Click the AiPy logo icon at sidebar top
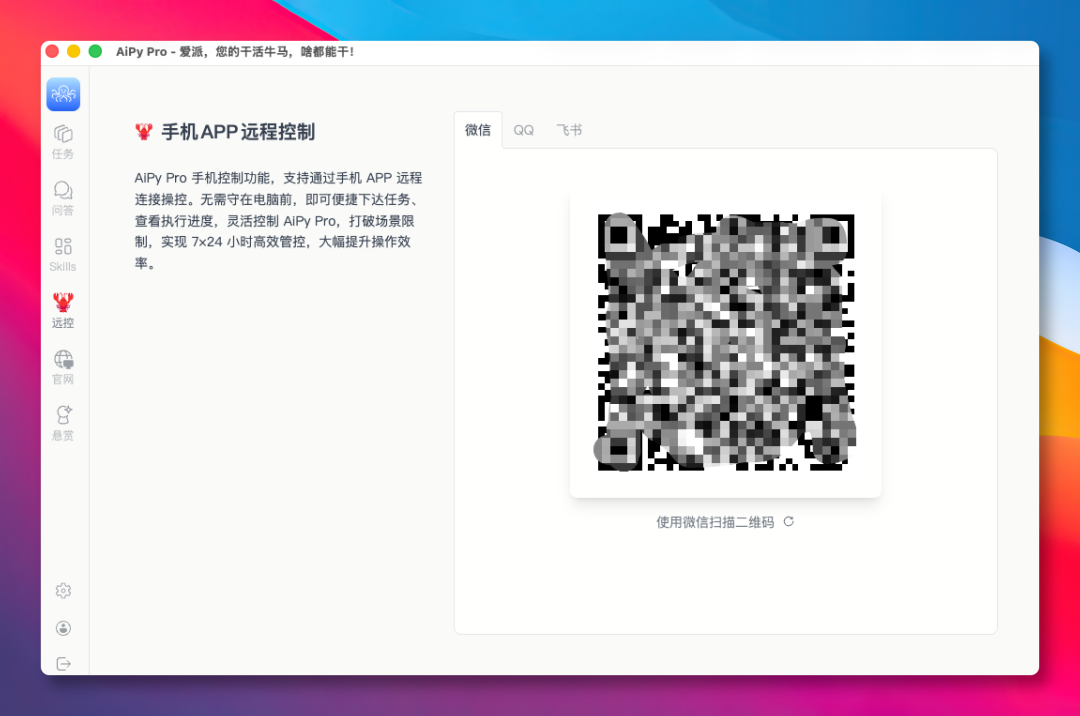The image size is (1080, 716). tap(62, 94)
